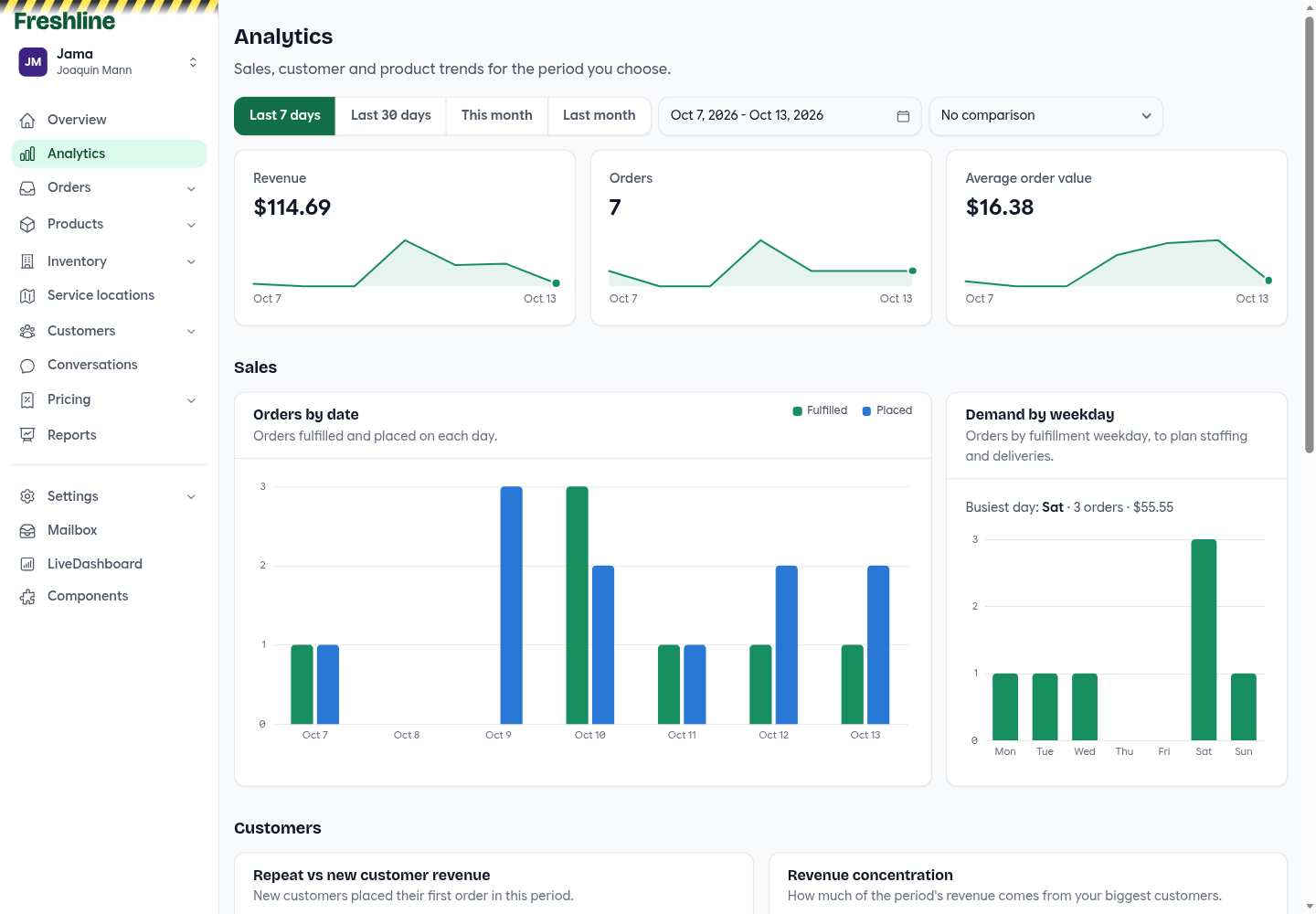Click the LiveDashboard chart icon
The height and width of the screenshot is (914, 1316).
(x=27, y=564)
